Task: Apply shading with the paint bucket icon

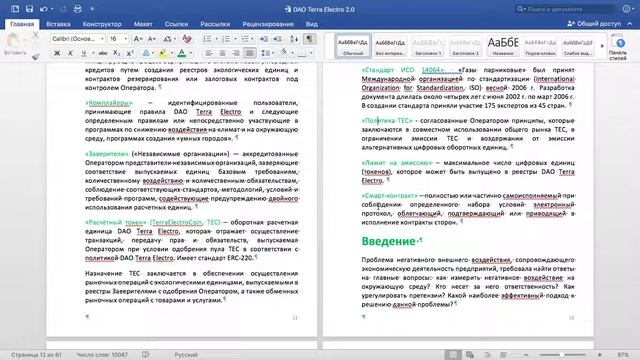Action: 284,53
